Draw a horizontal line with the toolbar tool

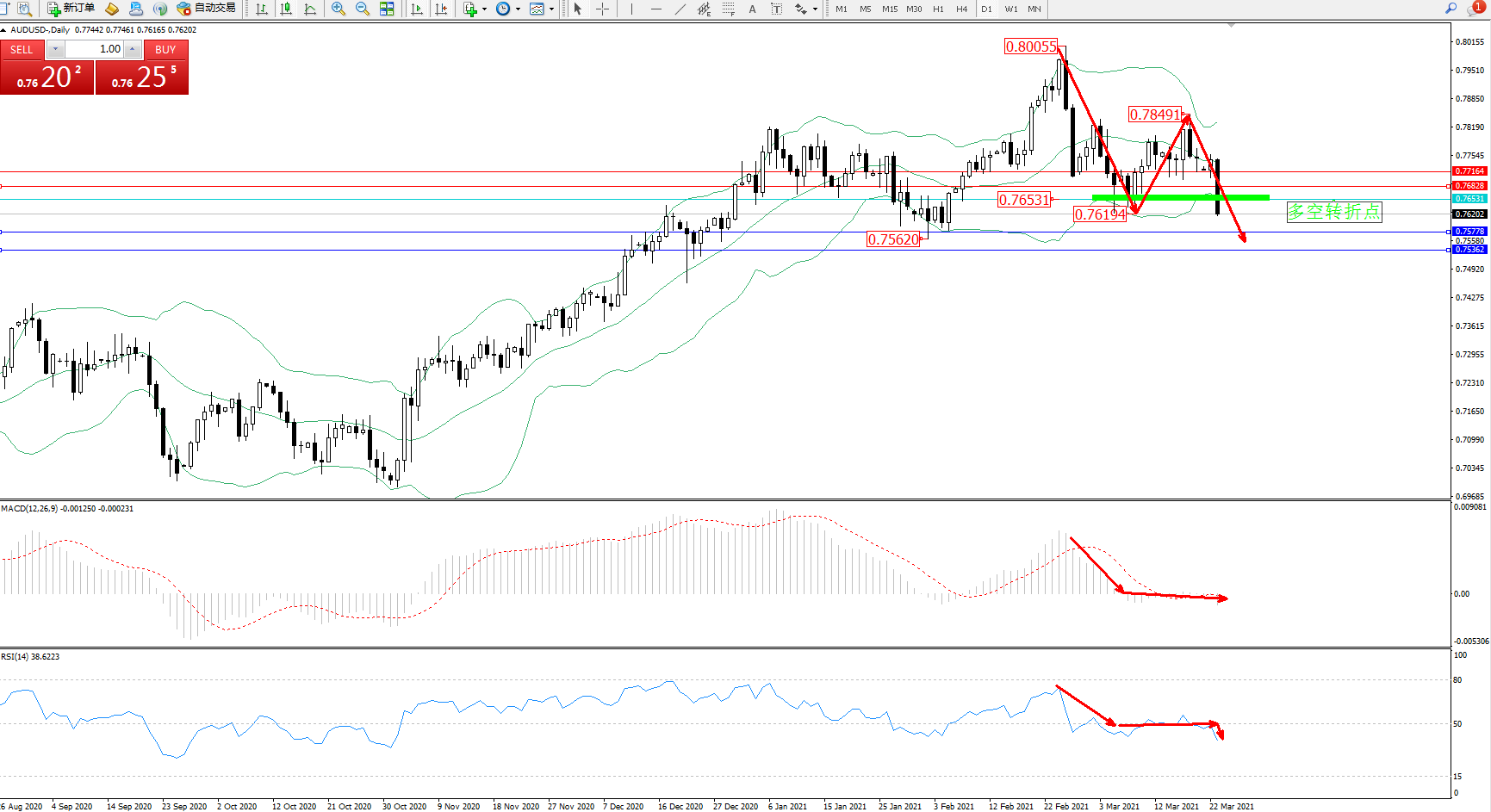coord(656,9)
